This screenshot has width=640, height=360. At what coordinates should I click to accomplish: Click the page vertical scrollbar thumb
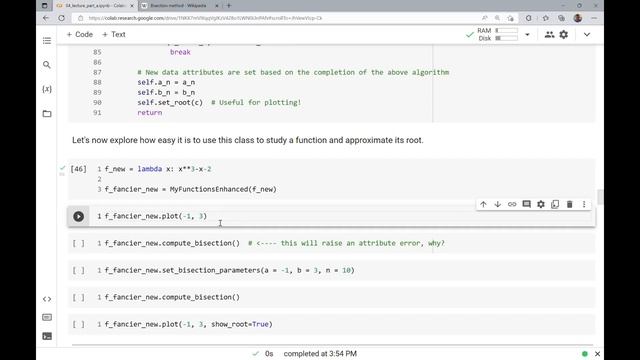pyautogui.click(x=600, y=197)
